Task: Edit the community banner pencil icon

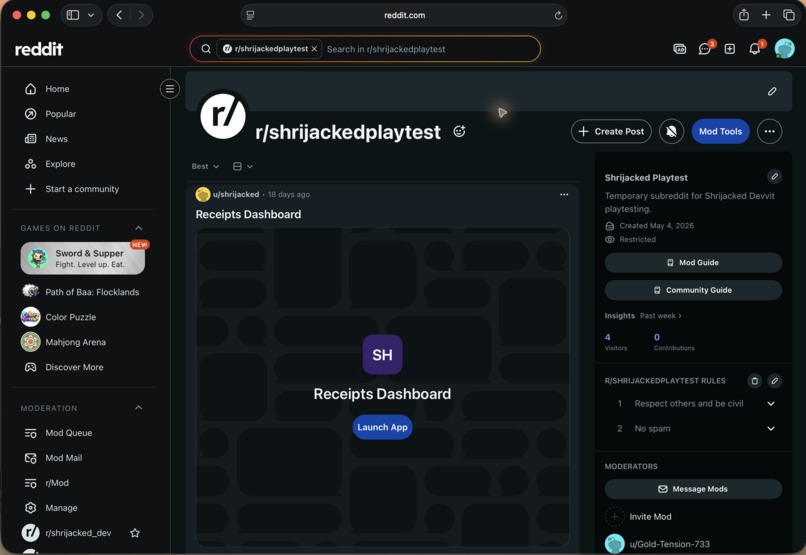Action: [772, 91]
